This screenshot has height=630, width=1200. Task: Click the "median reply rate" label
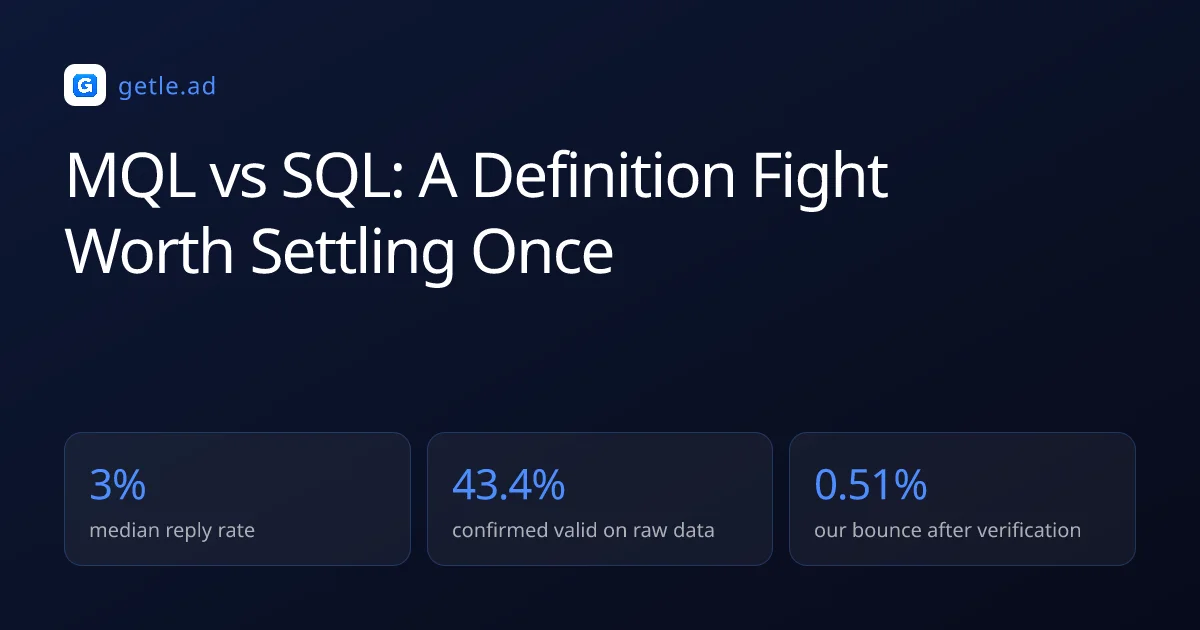click(x=172, y=530)
